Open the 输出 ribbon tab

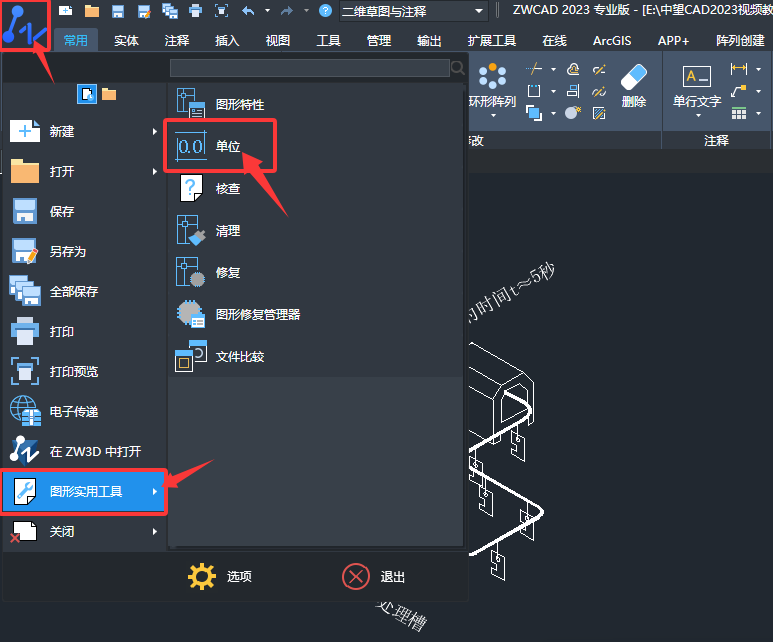429,40
